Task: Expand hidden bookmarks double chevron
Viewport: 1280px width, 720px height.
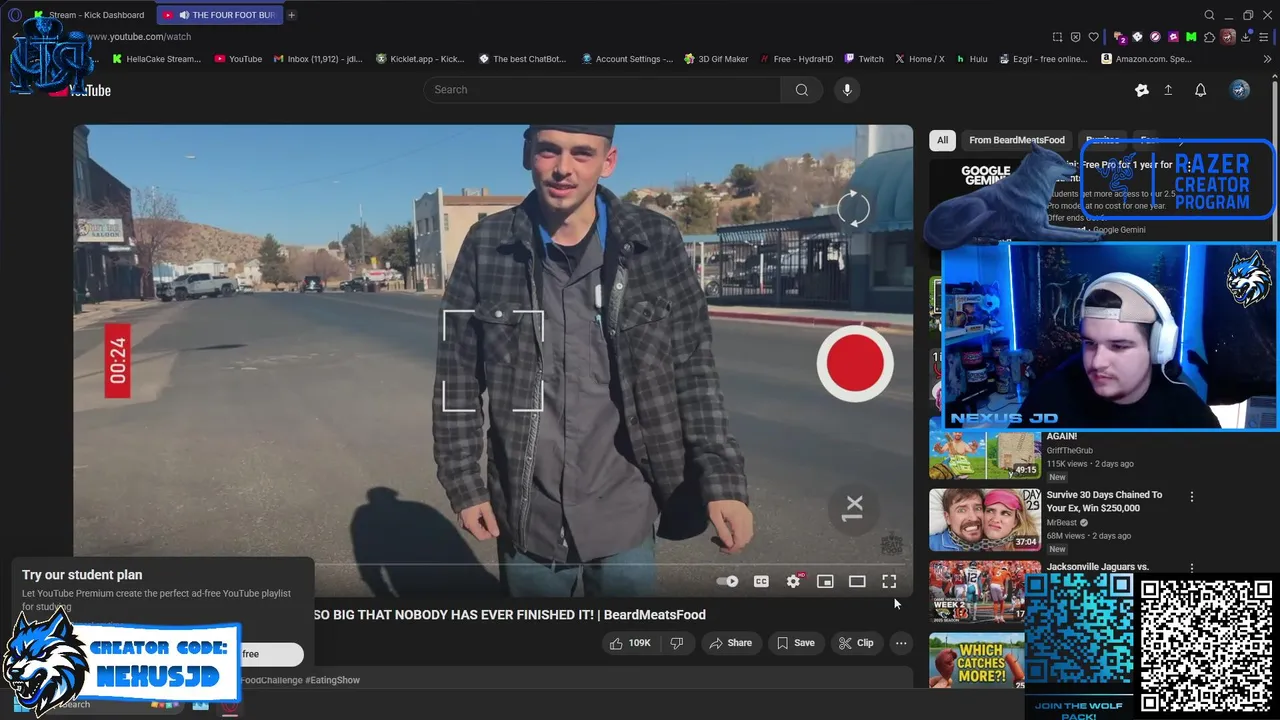Action: coord(1267,59)
